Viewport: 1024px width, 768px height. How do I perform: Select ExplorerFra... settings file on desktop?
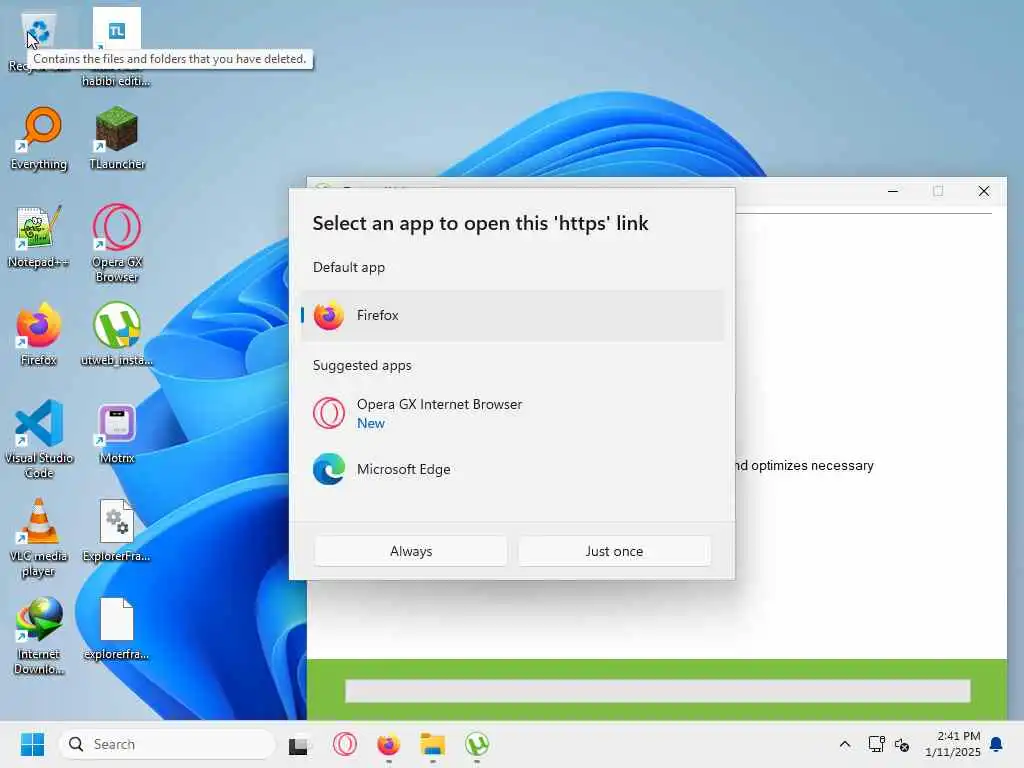click(117, 531)
